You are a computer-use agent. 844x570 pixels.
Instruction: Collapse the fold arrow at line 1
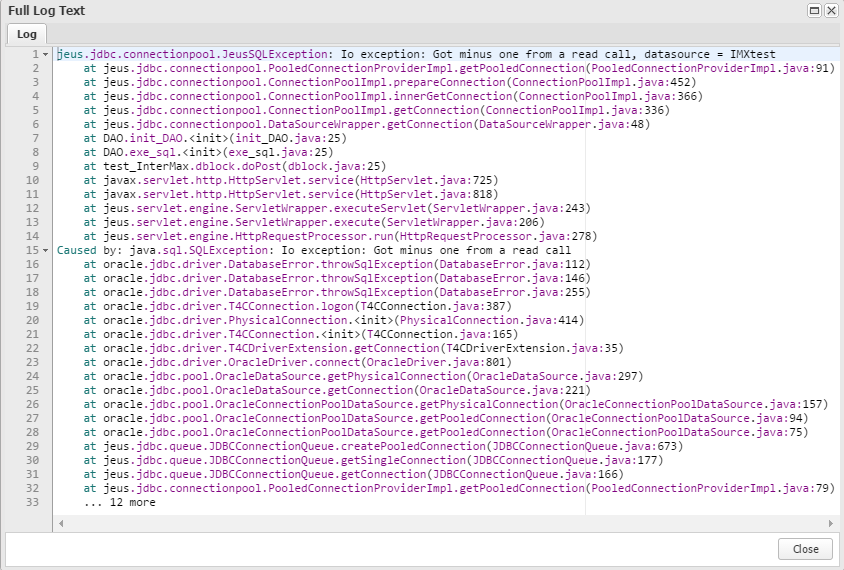(x=46, y=54)
